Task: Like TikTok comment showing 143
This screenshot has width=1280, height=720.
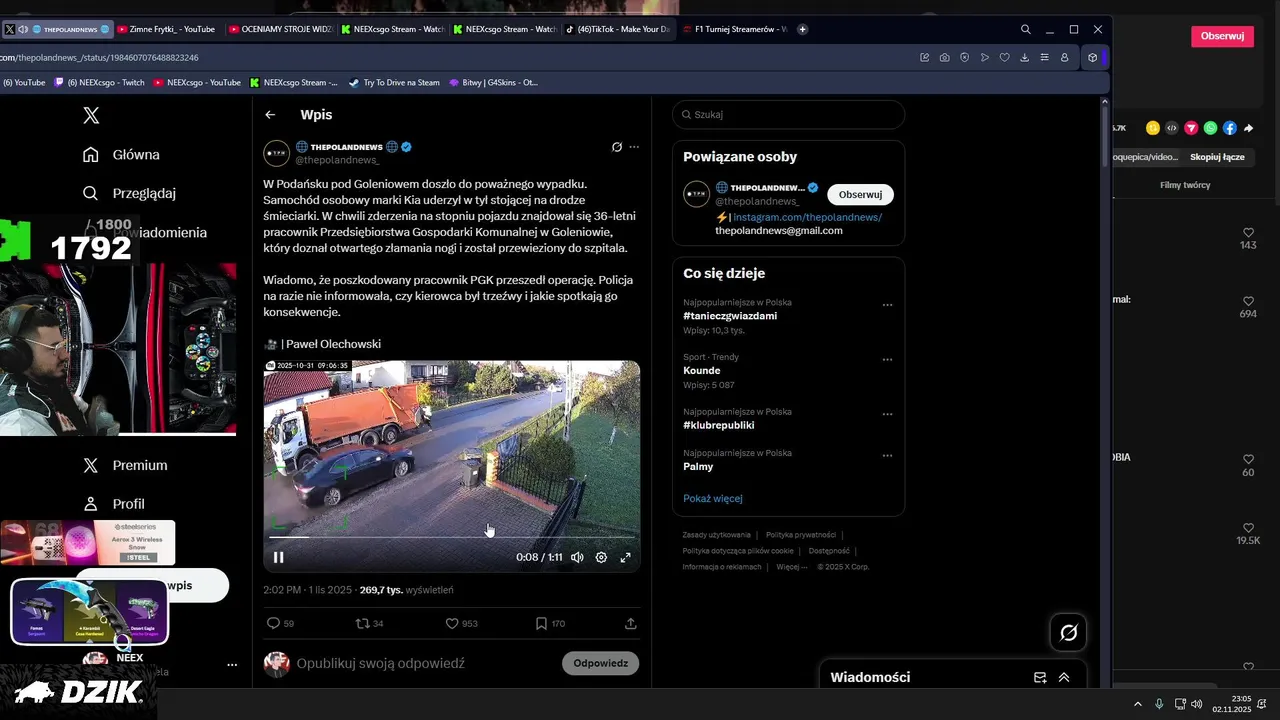Action: click(x=1248, y=233)
